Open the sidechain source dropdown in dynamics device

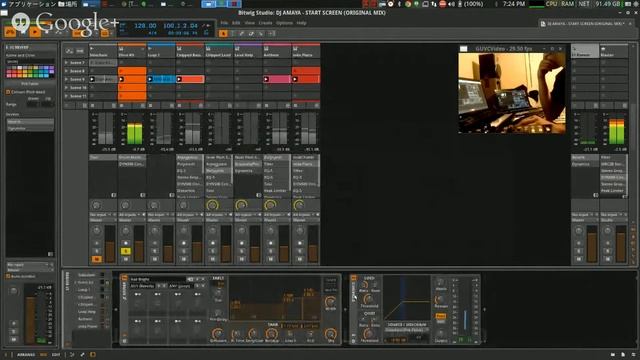(x=407, y=330)
